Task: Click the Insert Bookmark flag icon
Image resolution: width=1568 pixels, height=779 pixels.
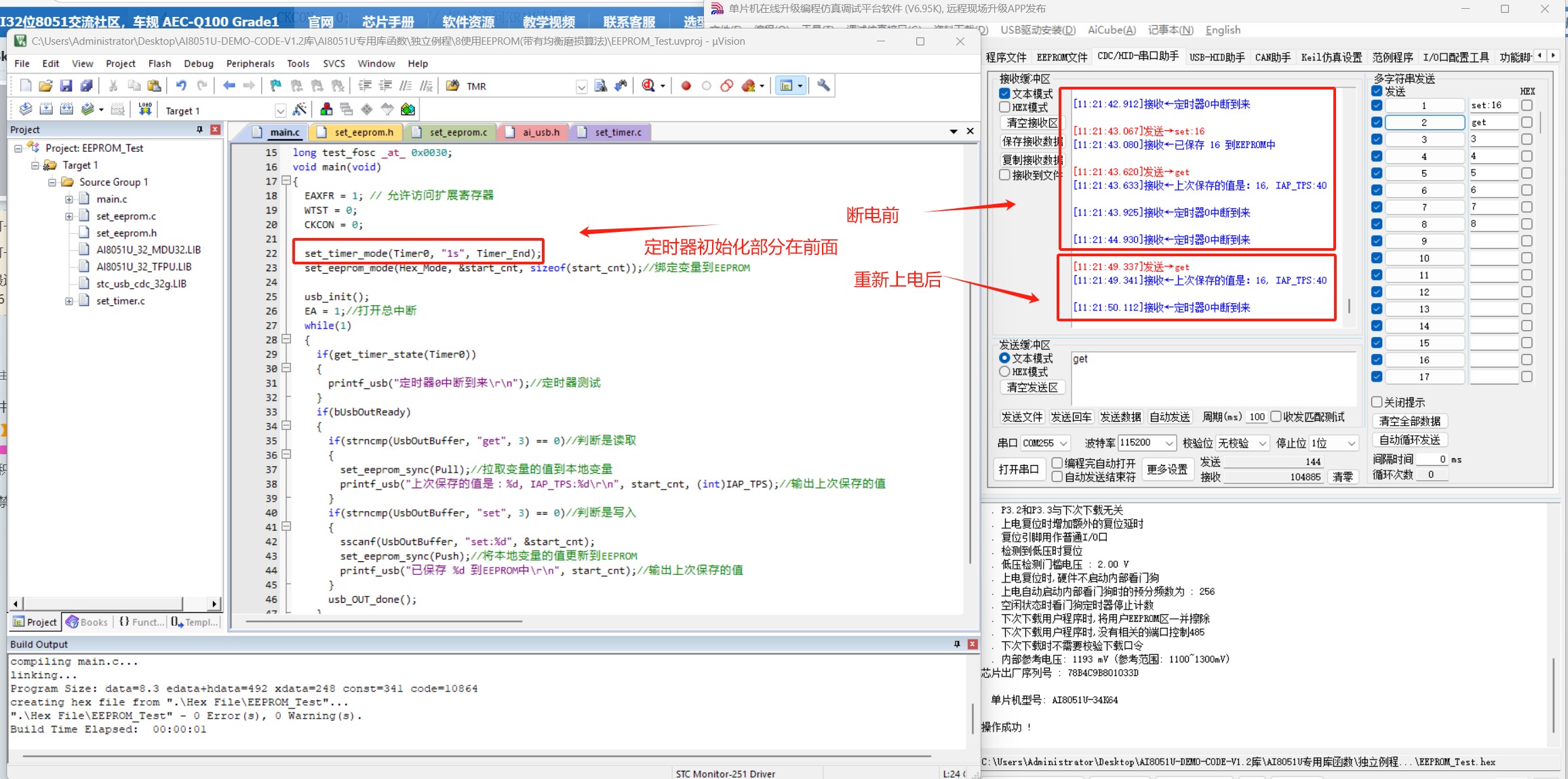Action: (x=275, y=85)
